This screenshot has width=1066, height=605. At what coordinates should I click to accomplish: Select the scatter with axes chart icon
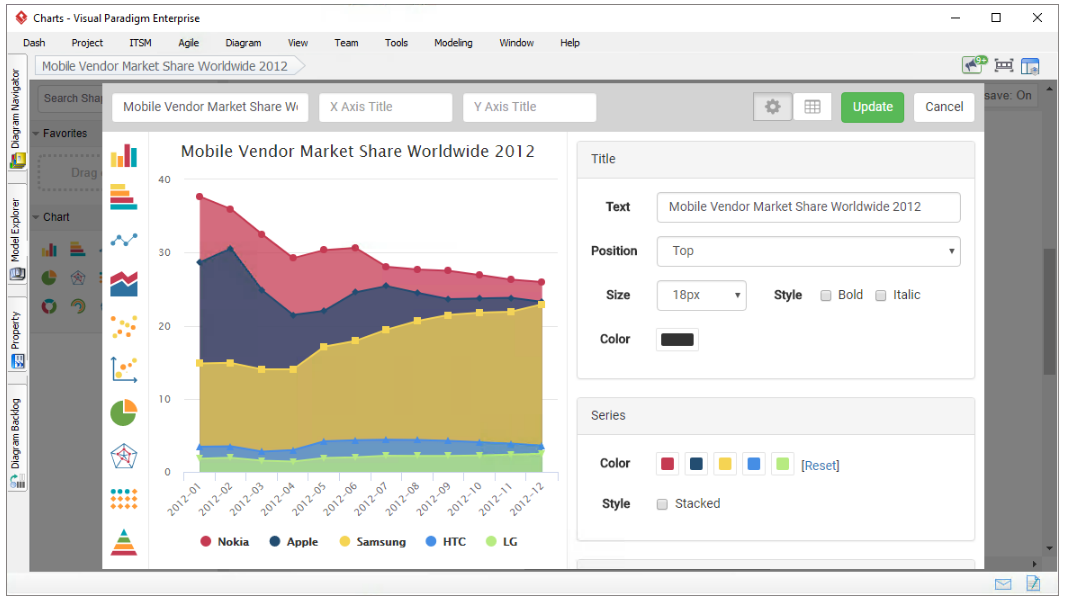pos(124,369)
